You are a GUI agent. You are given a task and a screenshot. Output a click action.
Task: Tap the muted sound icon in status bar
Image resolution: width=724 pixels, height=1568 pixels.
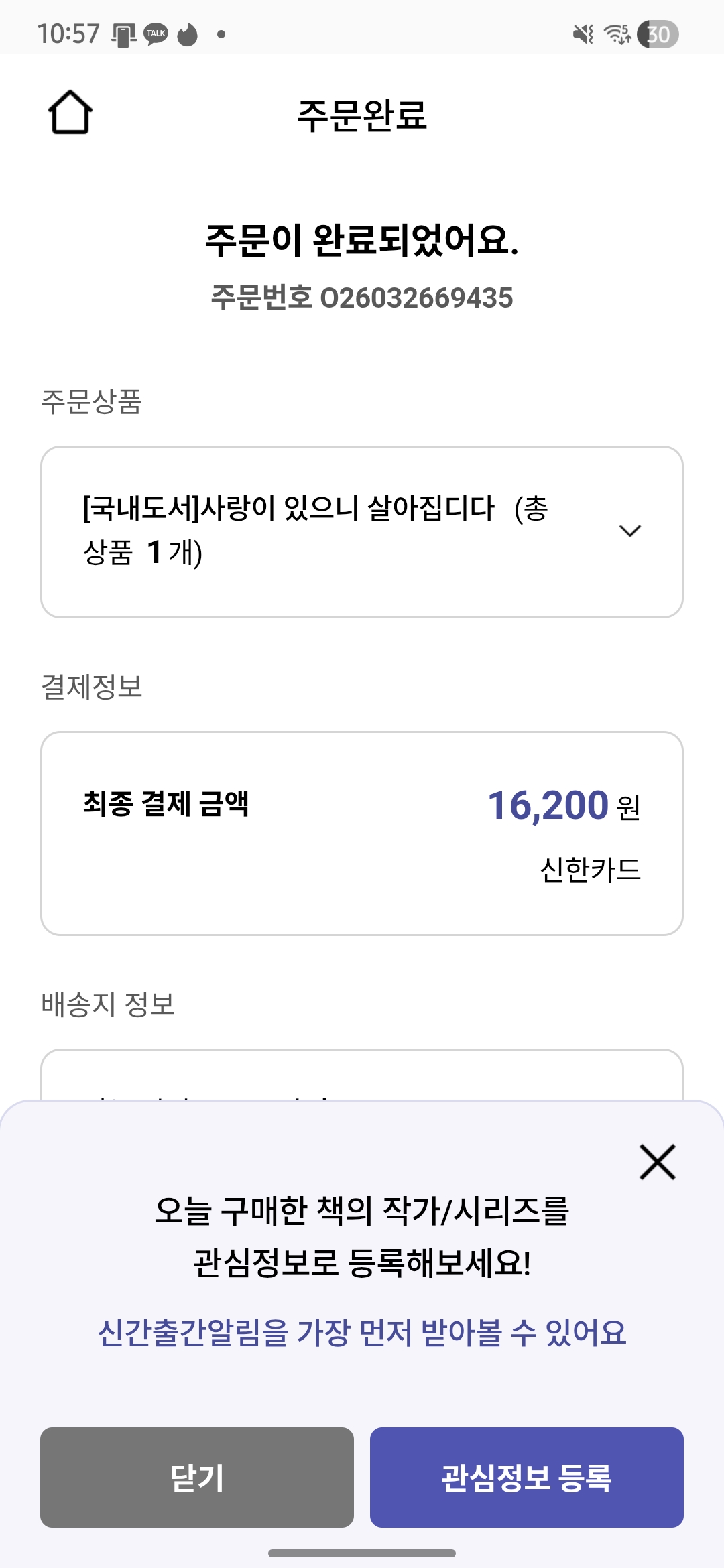(x=583, y=34)
